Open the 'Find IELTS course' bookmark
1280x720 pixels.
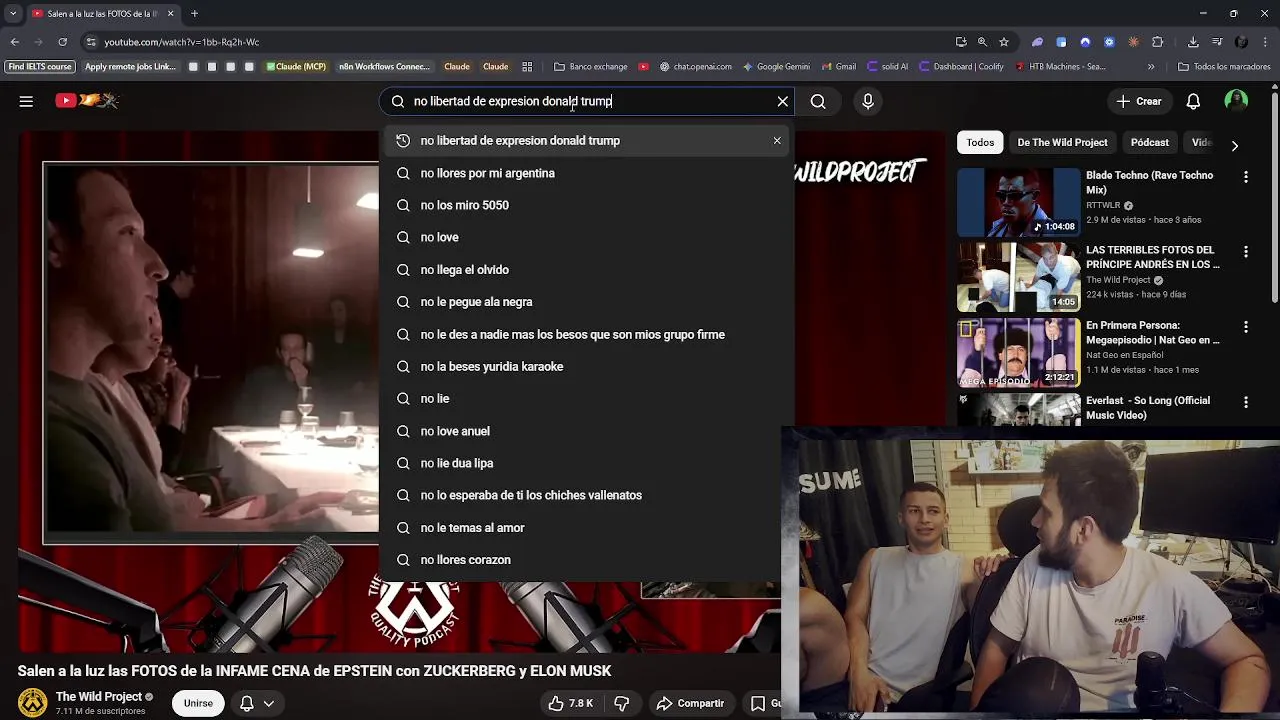click(40, 67)
